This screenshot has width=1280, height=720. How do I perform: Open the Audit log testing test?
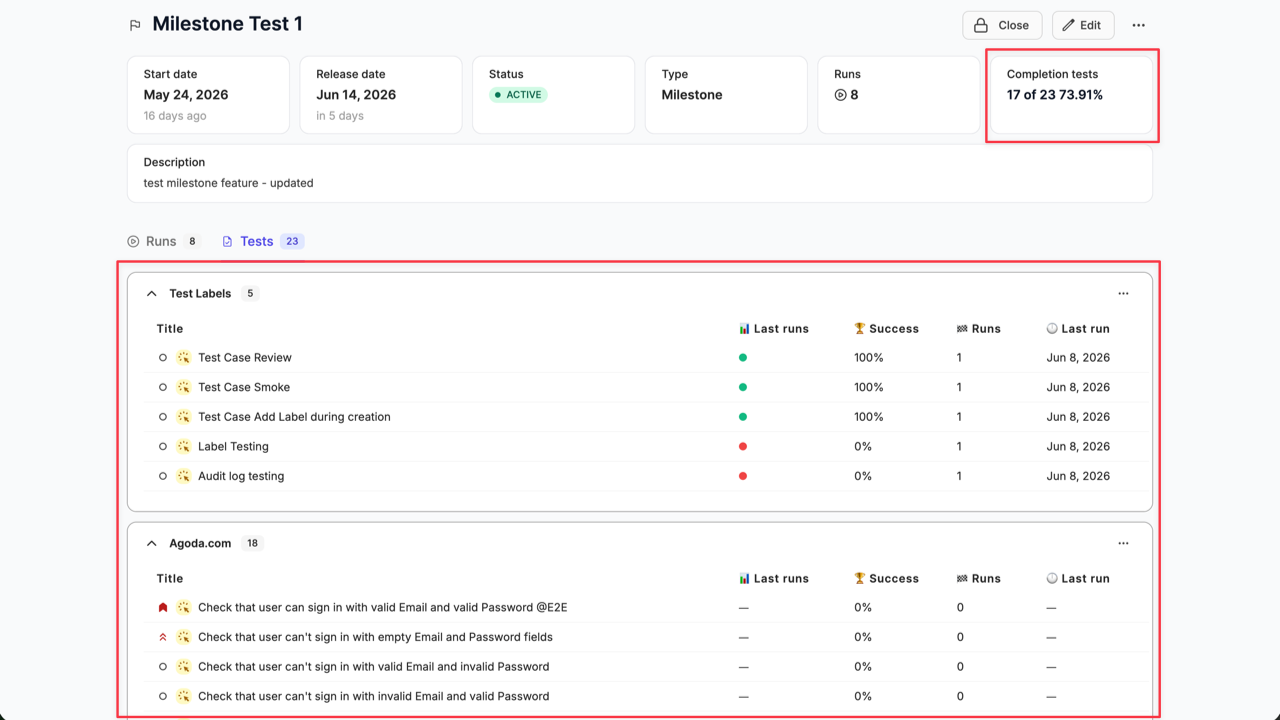coord(241,476)
